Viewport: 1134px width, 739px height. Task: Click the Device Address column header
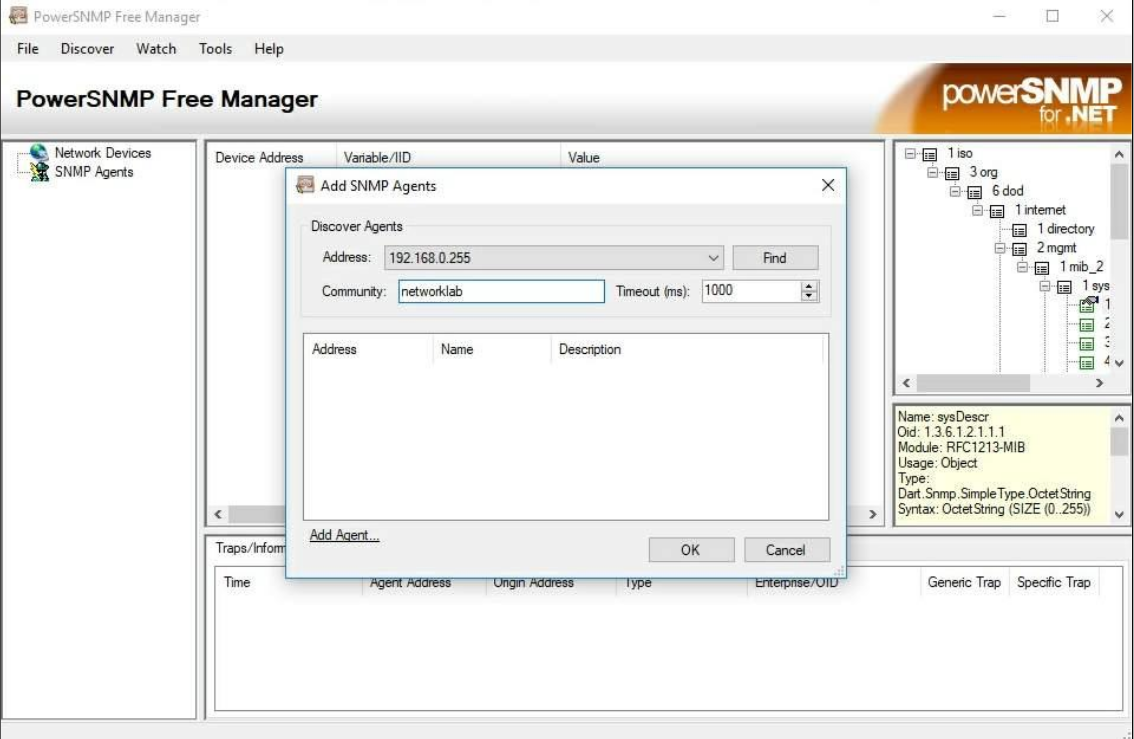point(272,158)
